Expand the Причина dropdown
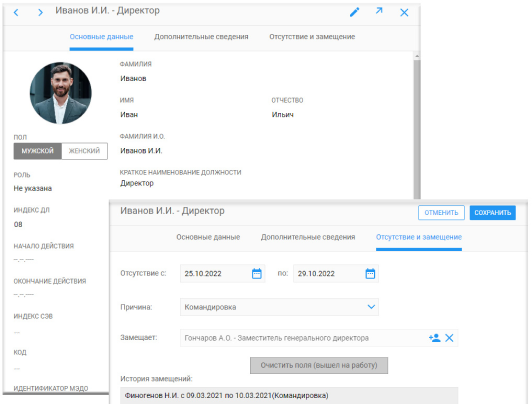The image size is (532, 404). 371,307
